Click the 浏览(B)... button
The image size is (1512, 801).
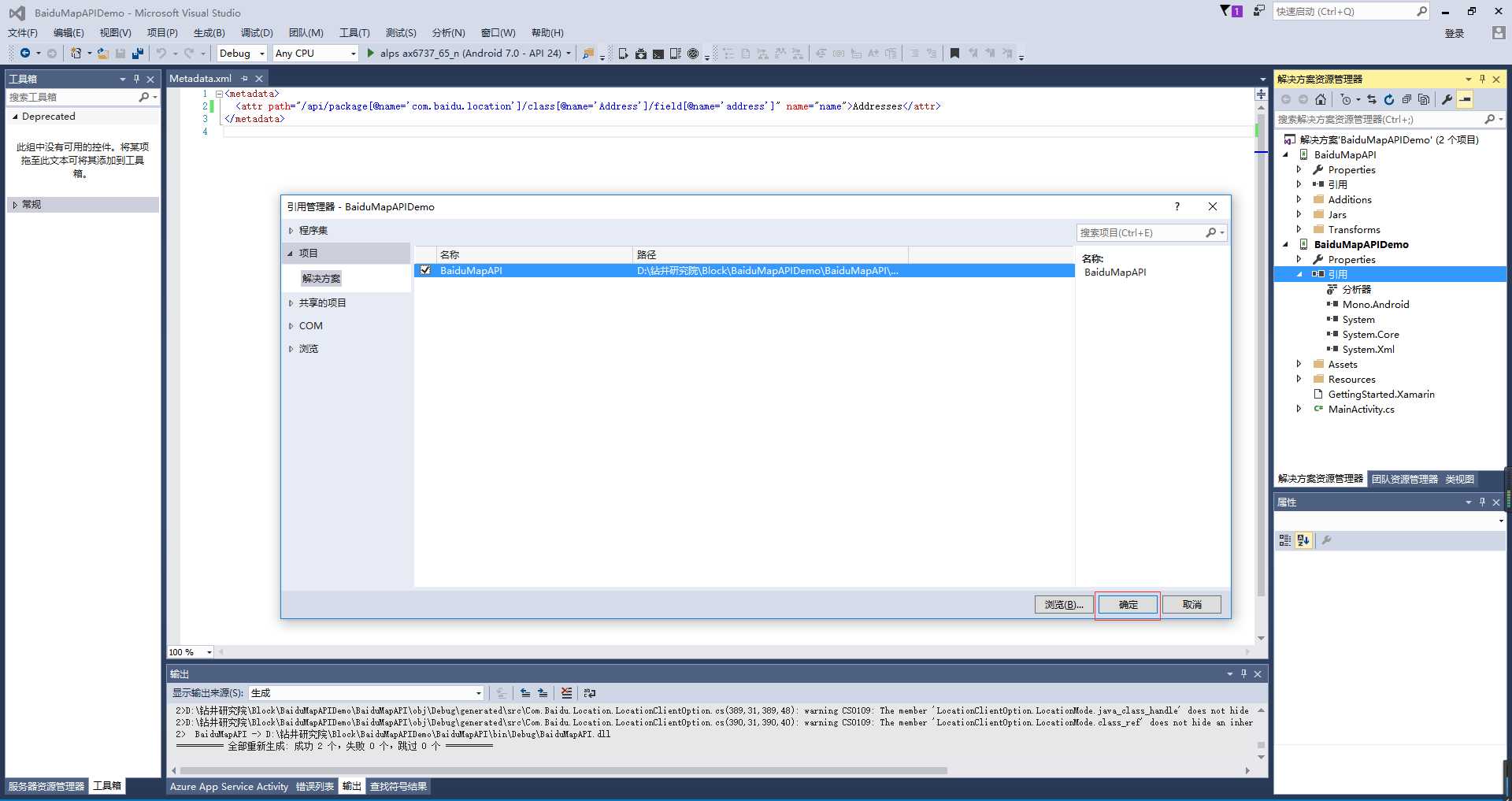tap(1064, 605)
